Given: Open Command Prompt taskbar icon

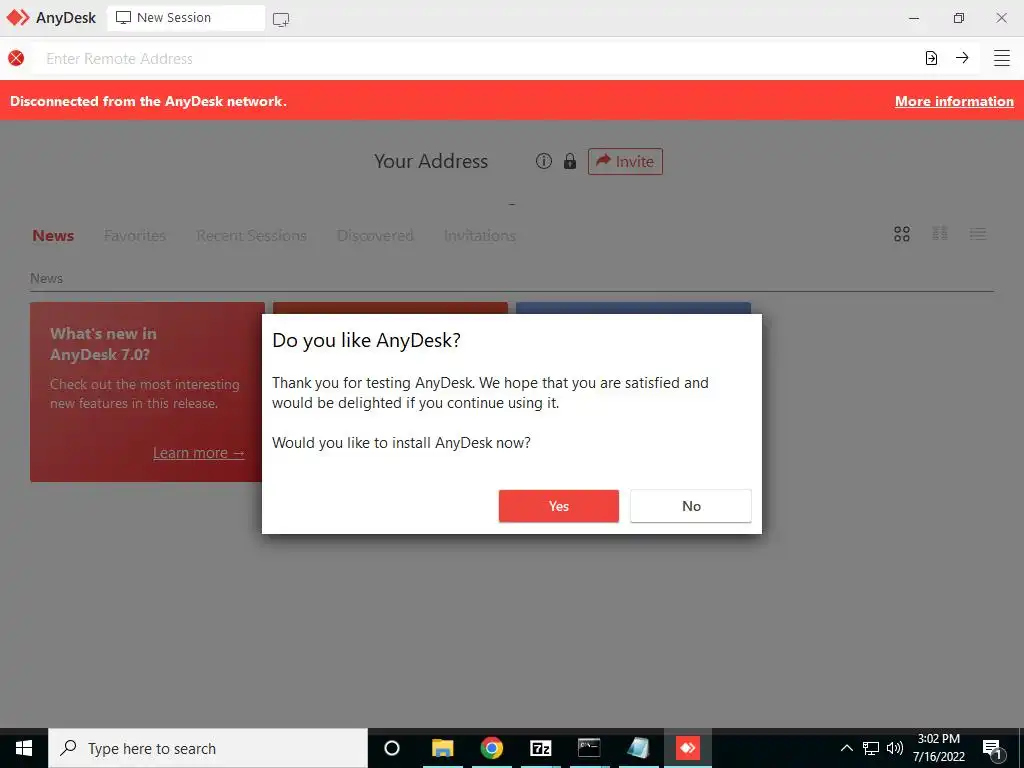Looking at the screenshot, I should point(589,748).
